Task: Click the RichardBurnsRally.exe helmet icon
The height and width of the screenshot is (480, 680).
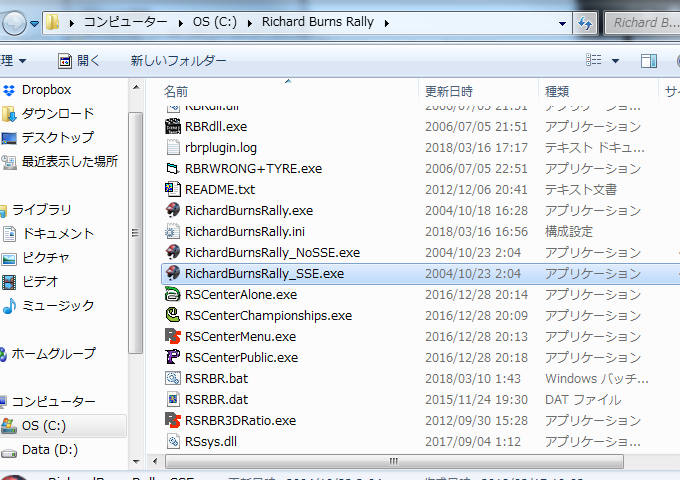Action: tap(173, 210)
